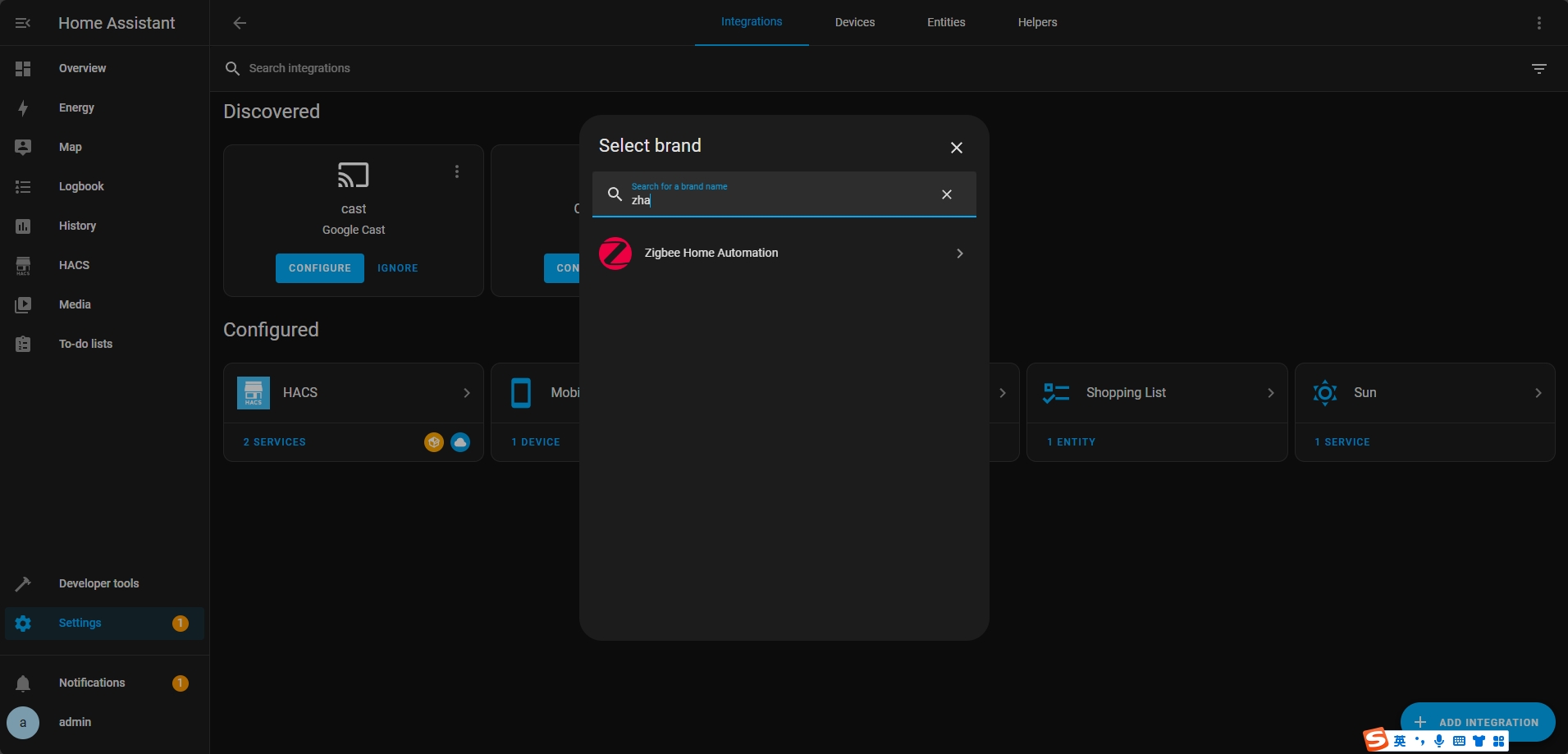Image resolution: width=1568 pixels, height=754 pixels.
Task: Select Zigbee Home Automation from the results
Action: pyautogui.click(x=784, y=254)
